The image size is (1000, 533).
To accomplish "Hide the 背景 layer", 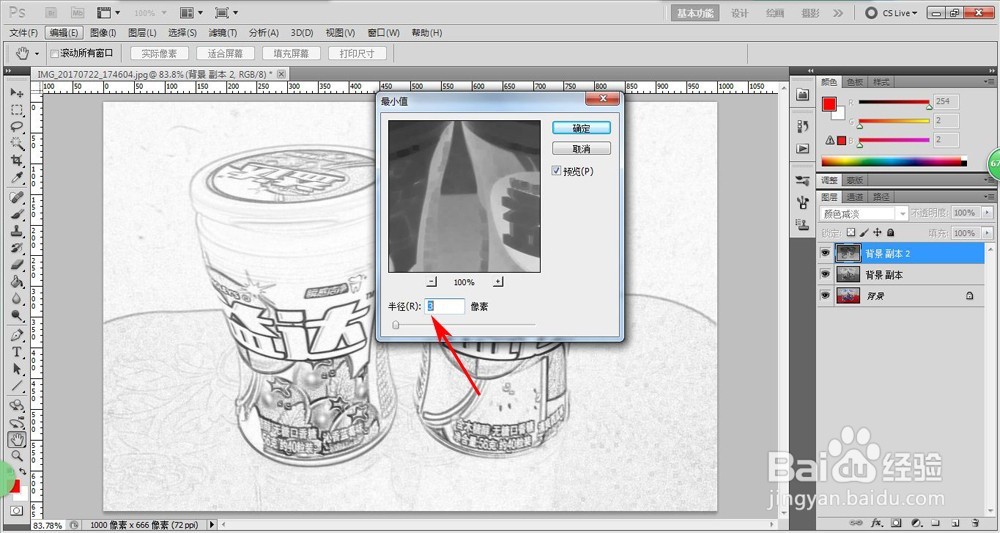I will [825, 296].
